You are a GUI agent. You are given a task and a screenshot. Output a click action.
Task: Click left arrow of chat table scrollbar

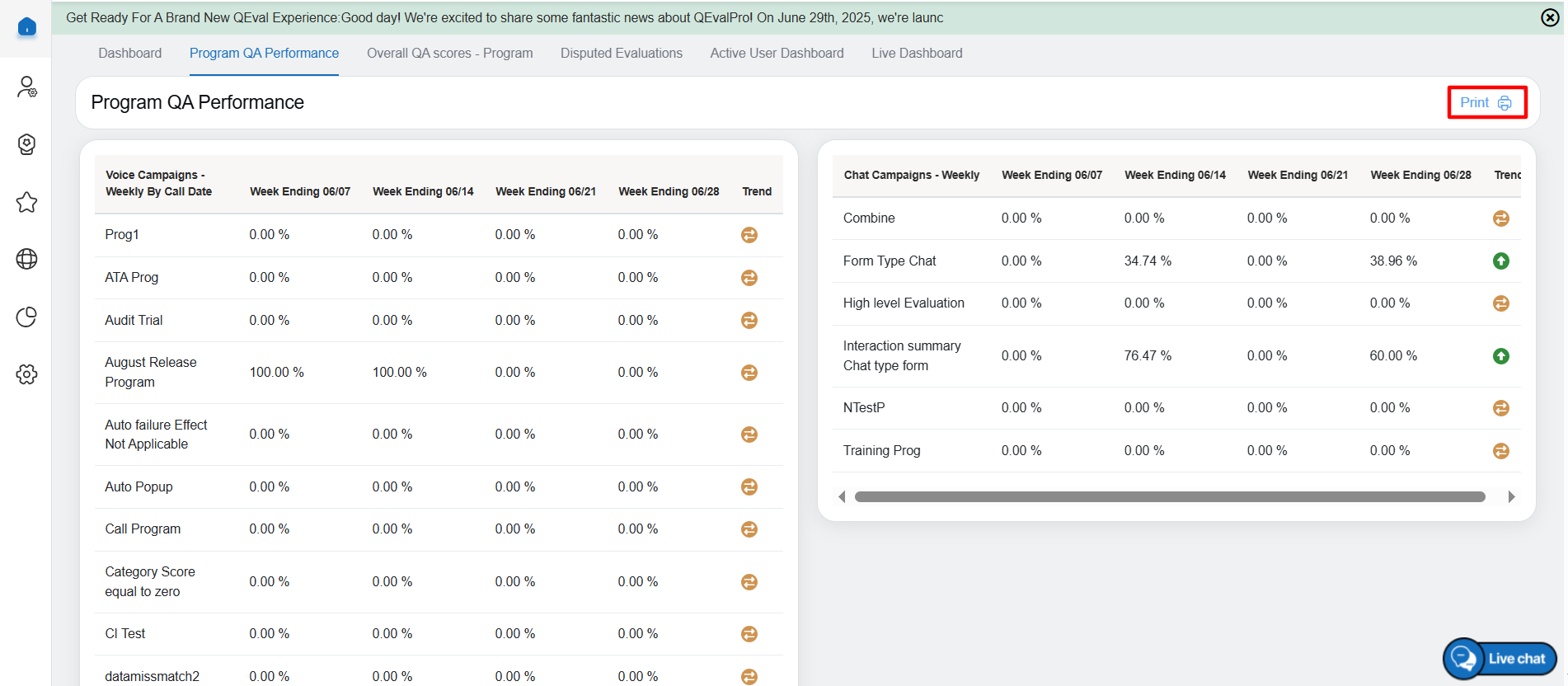(842, 496)
